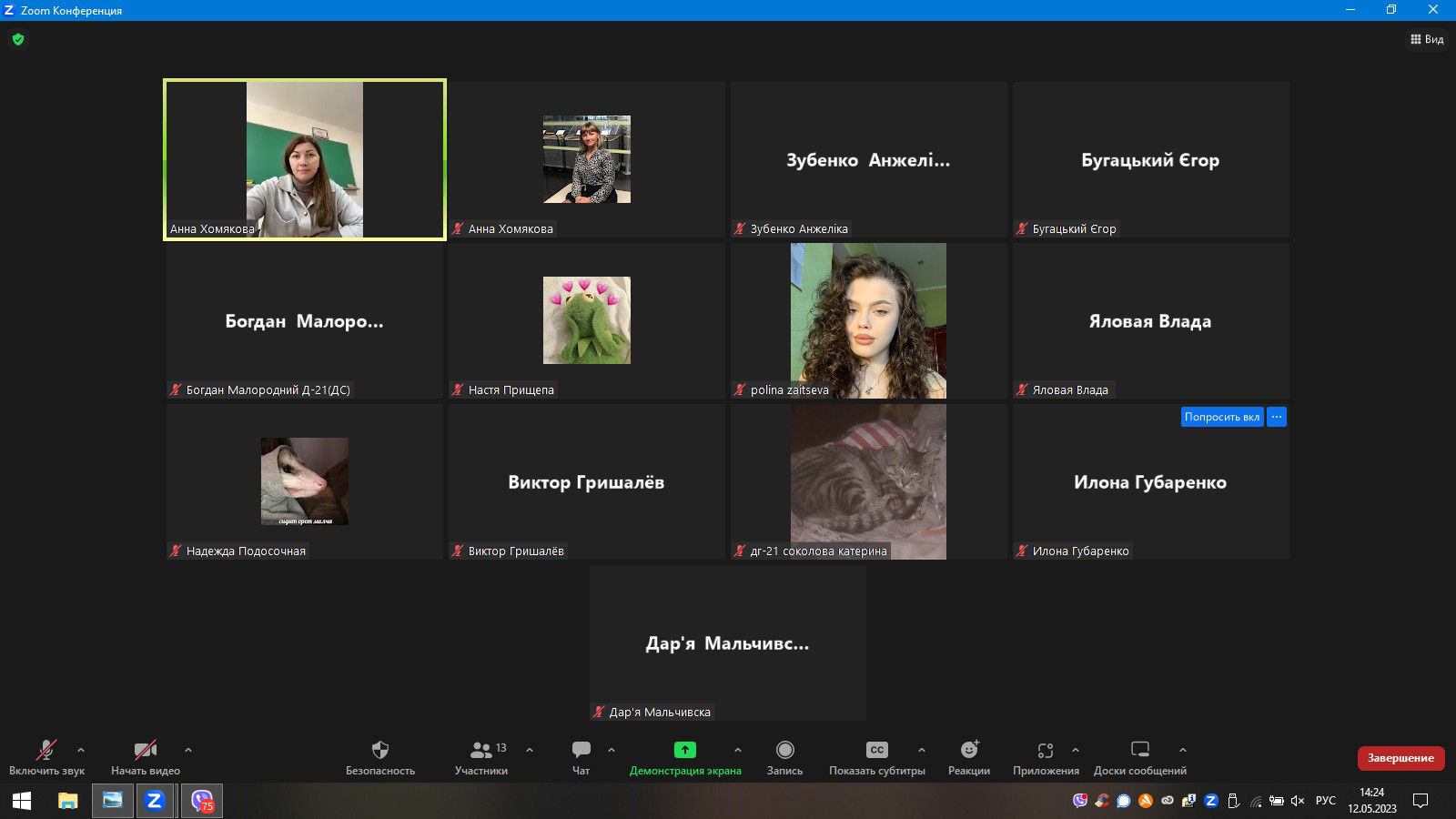Enable Показать субтитры captions

(876, 757)
